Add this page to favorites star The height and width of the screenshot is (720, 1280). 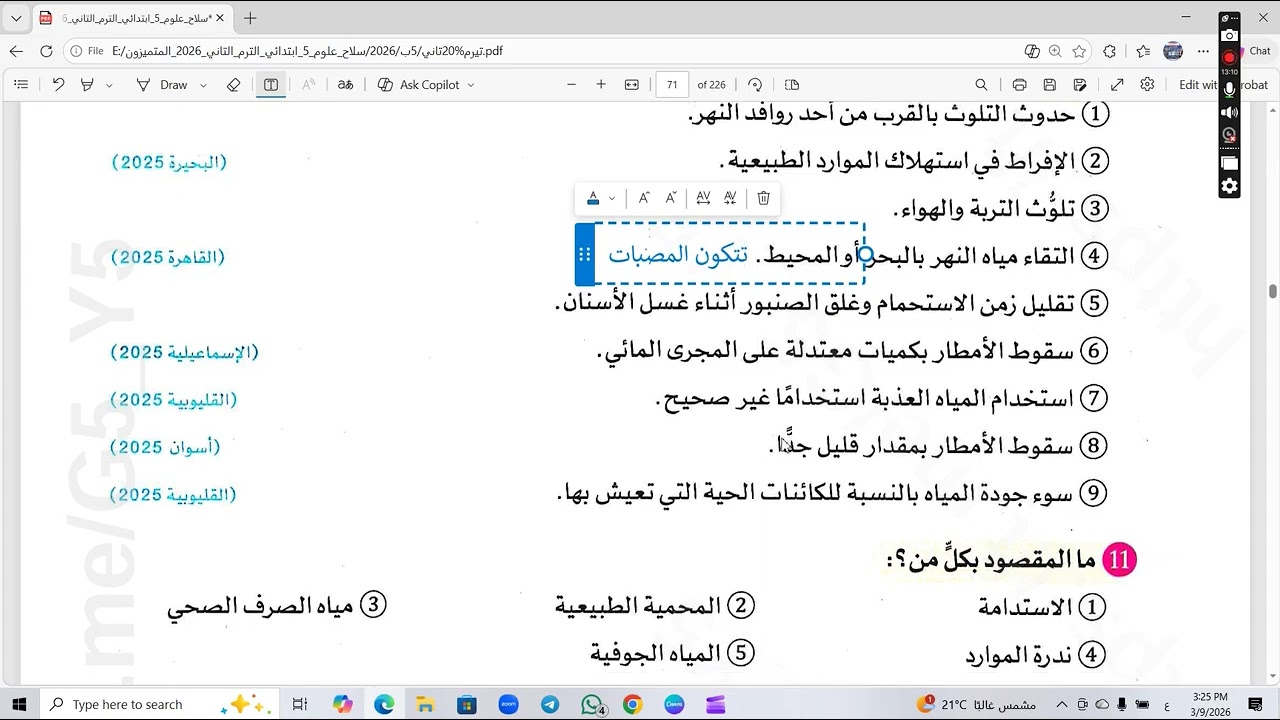[1079, 51]
